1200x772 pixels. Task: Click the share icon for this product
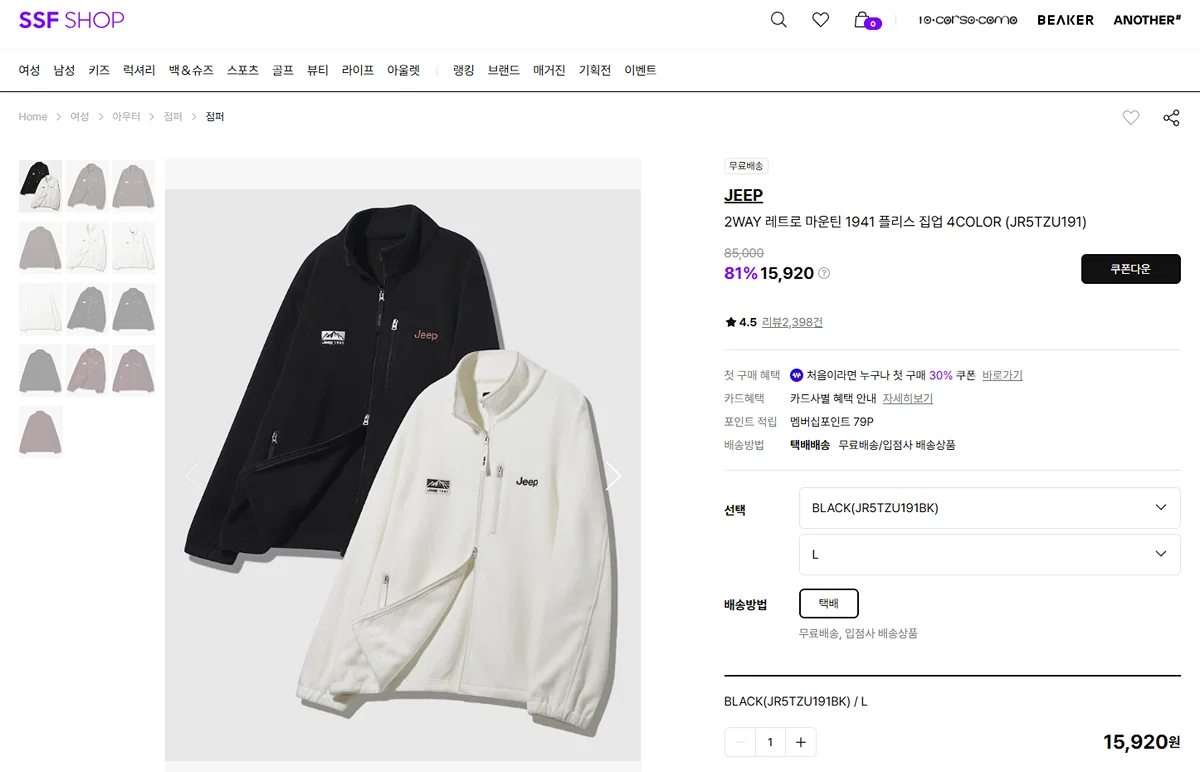click(x=1171, y=118)
